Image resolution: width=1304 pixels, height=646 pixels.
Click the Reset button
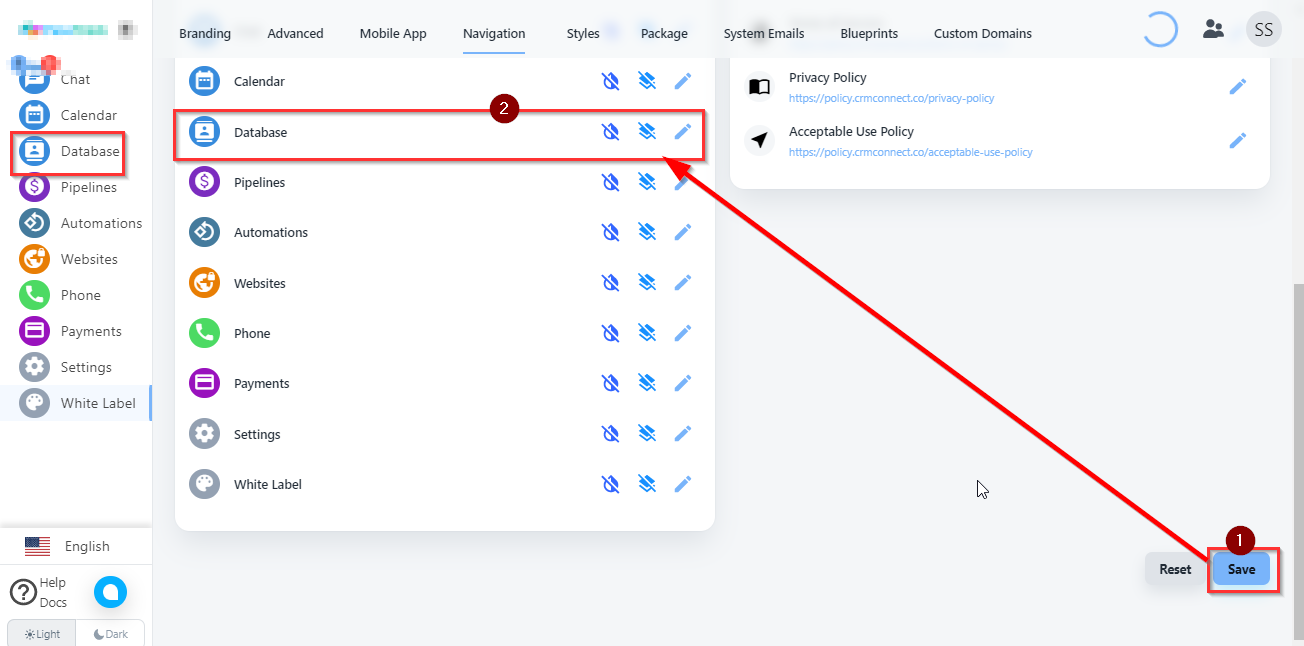(x=1175, y=569)
